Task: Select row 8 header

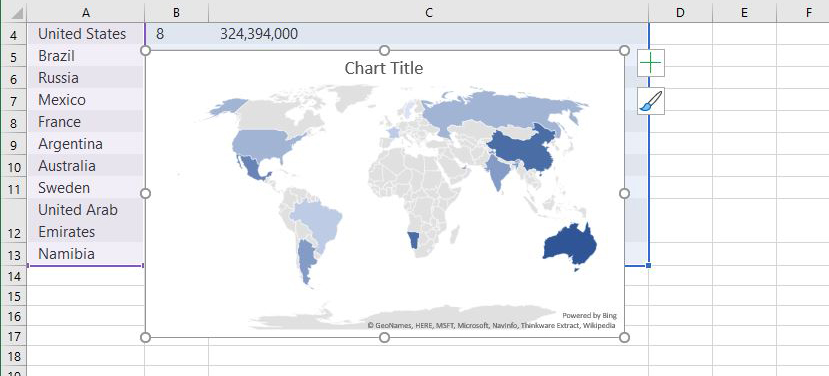Action: point(14,122)
